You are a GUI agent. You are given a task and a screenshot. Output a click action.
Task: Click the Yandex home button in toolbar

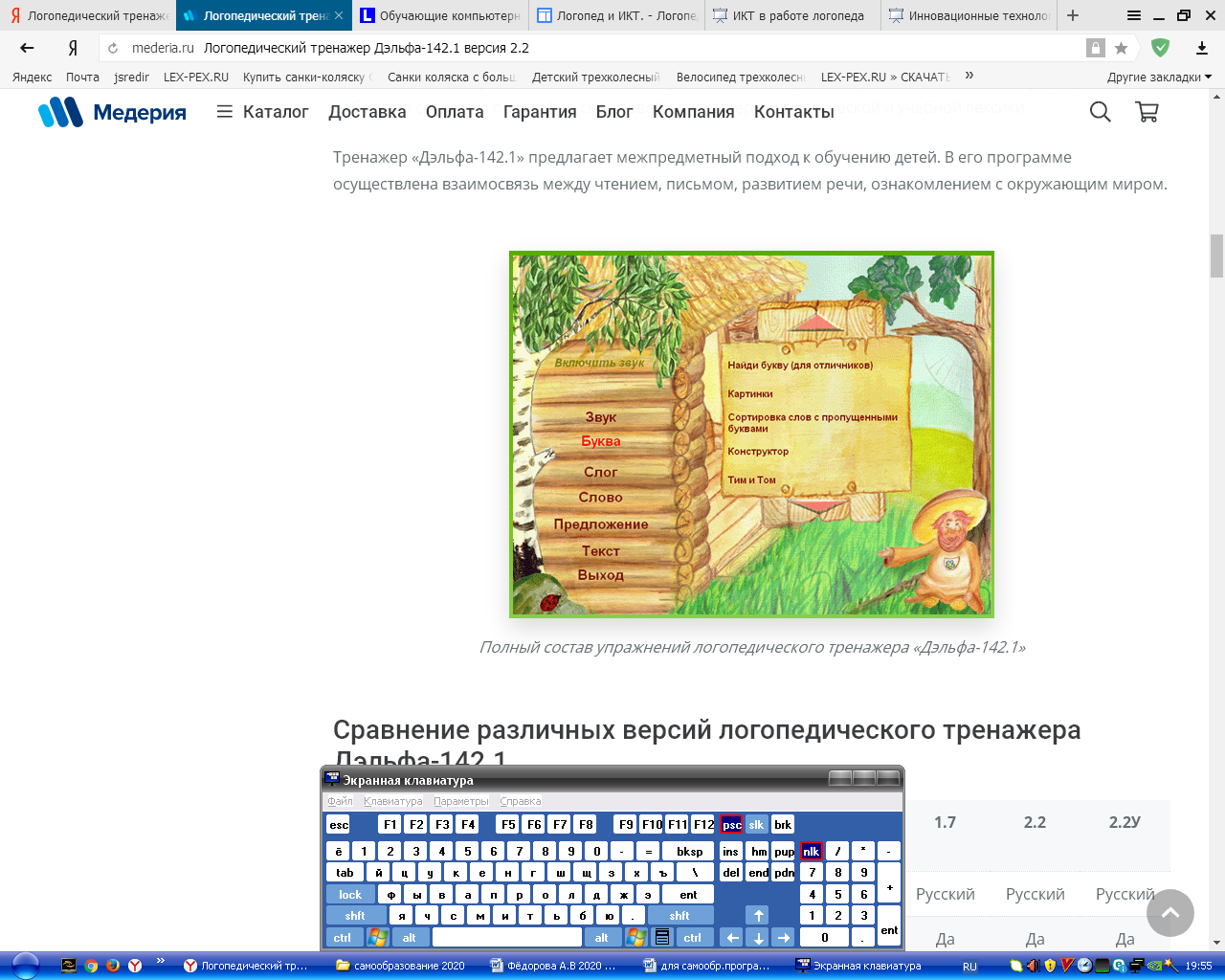[73, 48]
